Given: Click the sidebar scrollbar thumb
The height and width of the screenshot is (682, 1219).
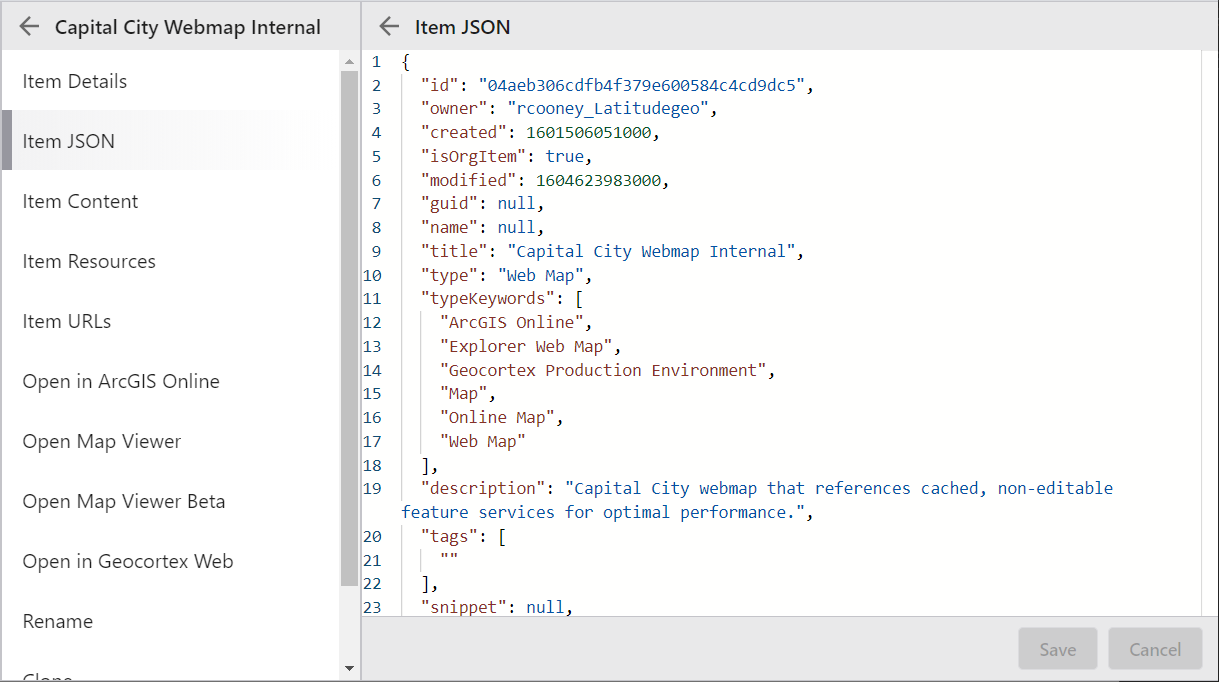Looking at the screenshot, I should (x=349, y=328).
